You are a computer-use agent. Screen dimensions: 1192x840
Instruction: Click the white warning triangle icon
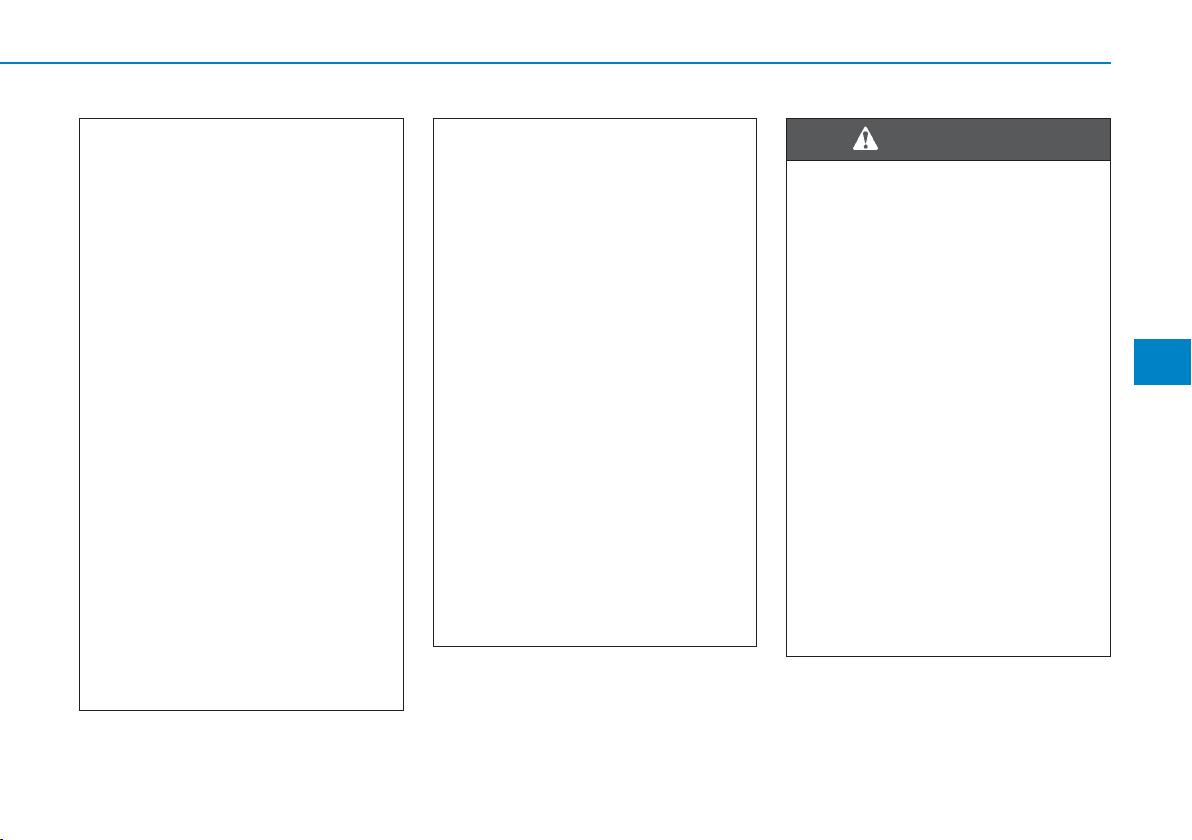tap(865, 139)
